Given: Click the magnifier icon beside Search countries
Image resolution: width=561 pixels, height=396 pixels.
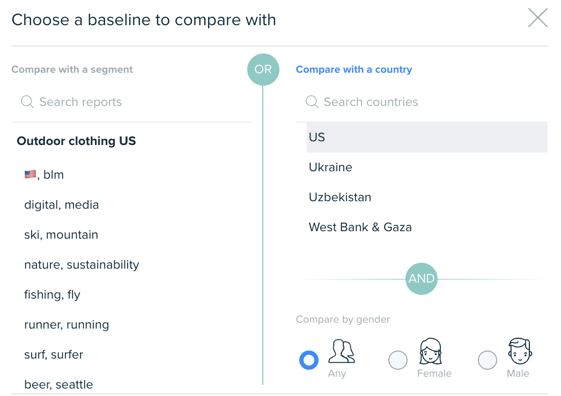Looking at the screenshot, I should (312, 102).
